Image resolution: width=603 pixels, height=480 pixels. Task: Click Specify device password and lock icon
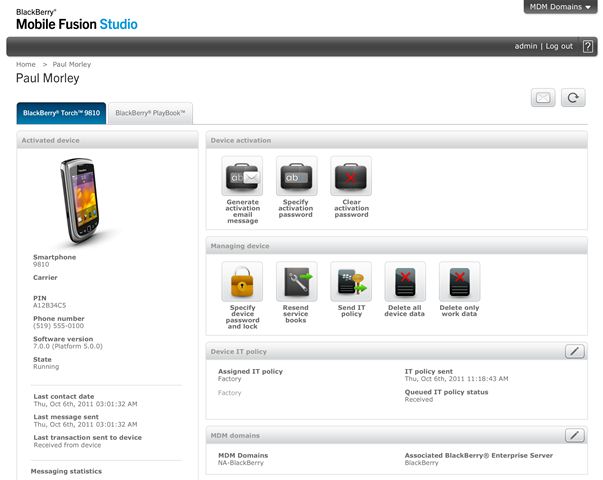click(242, 282)
